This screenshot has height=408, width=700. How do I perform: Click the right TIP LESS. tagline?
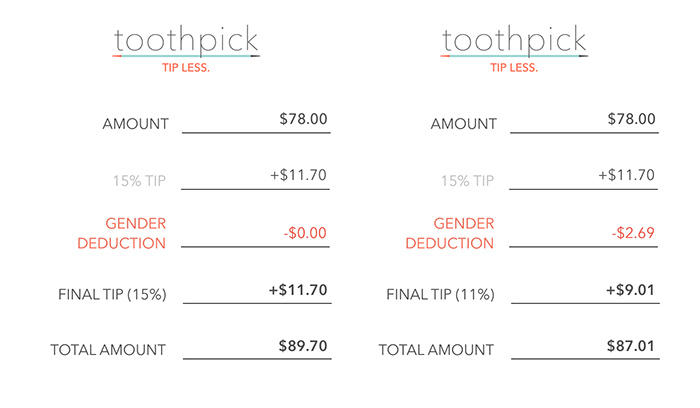pos(514,68)
